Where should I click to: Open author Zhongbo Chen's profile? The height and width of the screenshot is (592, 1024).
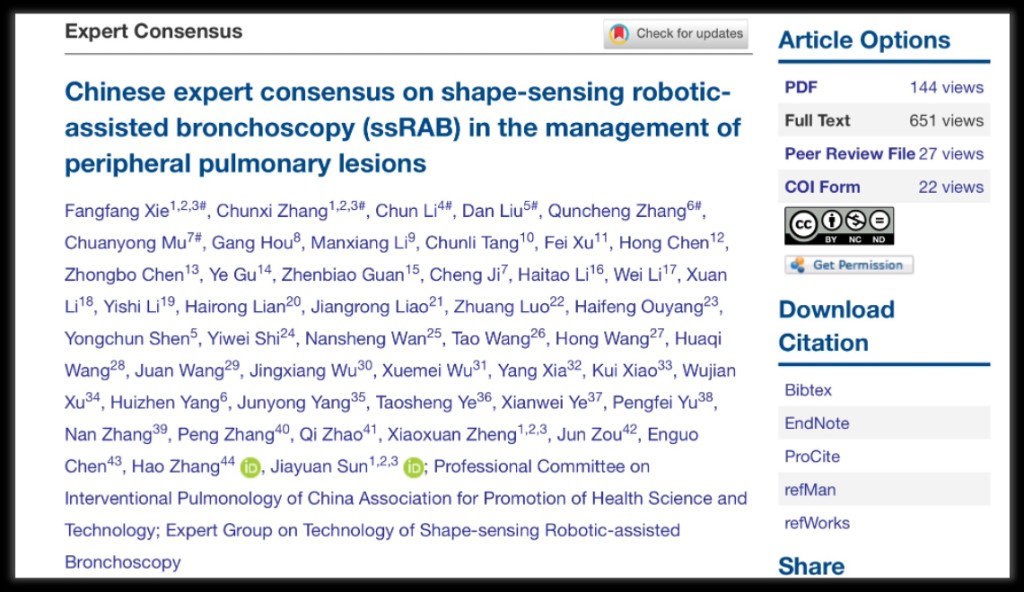(124, 275)
